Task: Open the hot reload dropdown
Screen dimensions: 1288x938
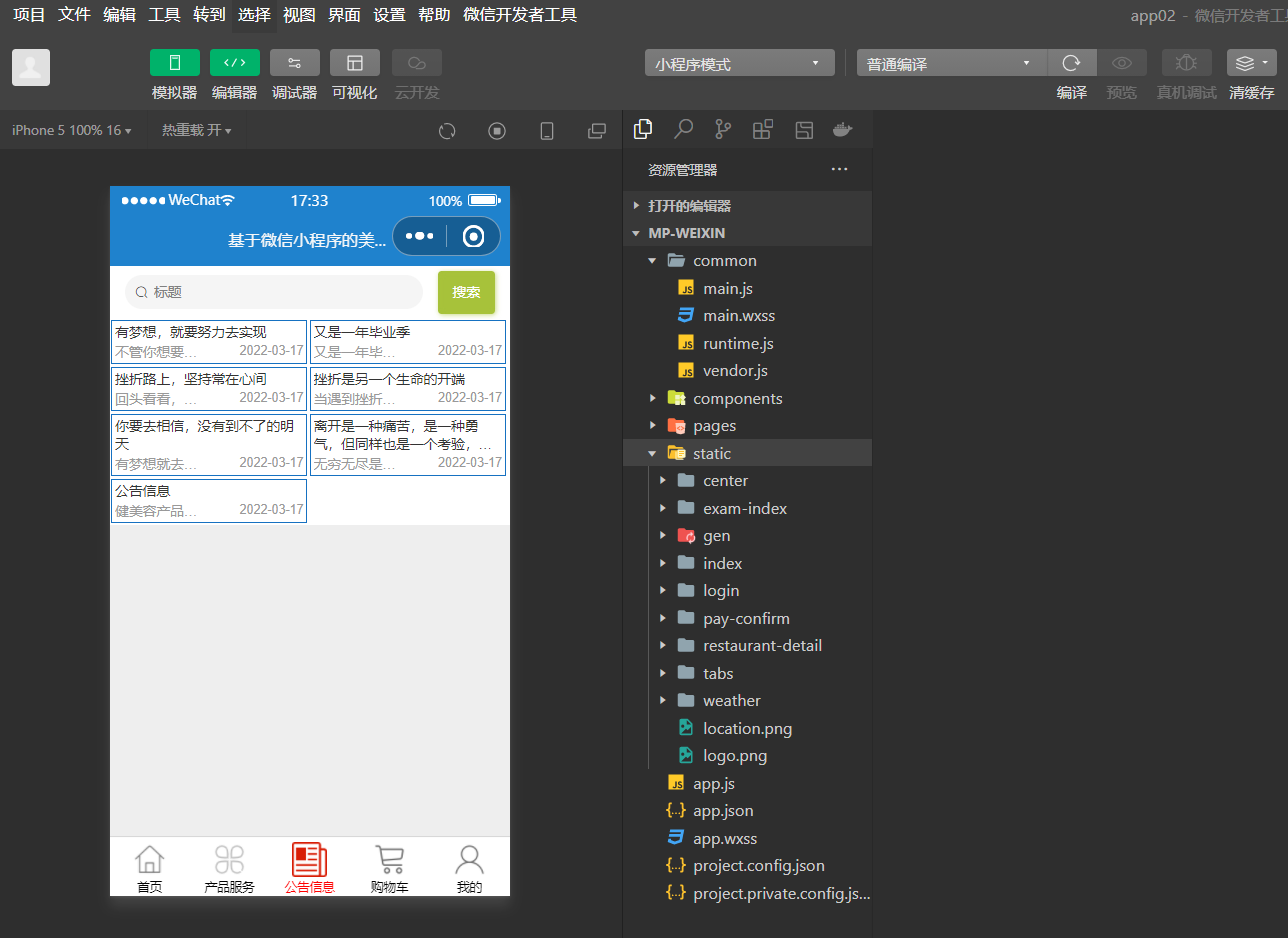Action: click(x=197, y=130)
